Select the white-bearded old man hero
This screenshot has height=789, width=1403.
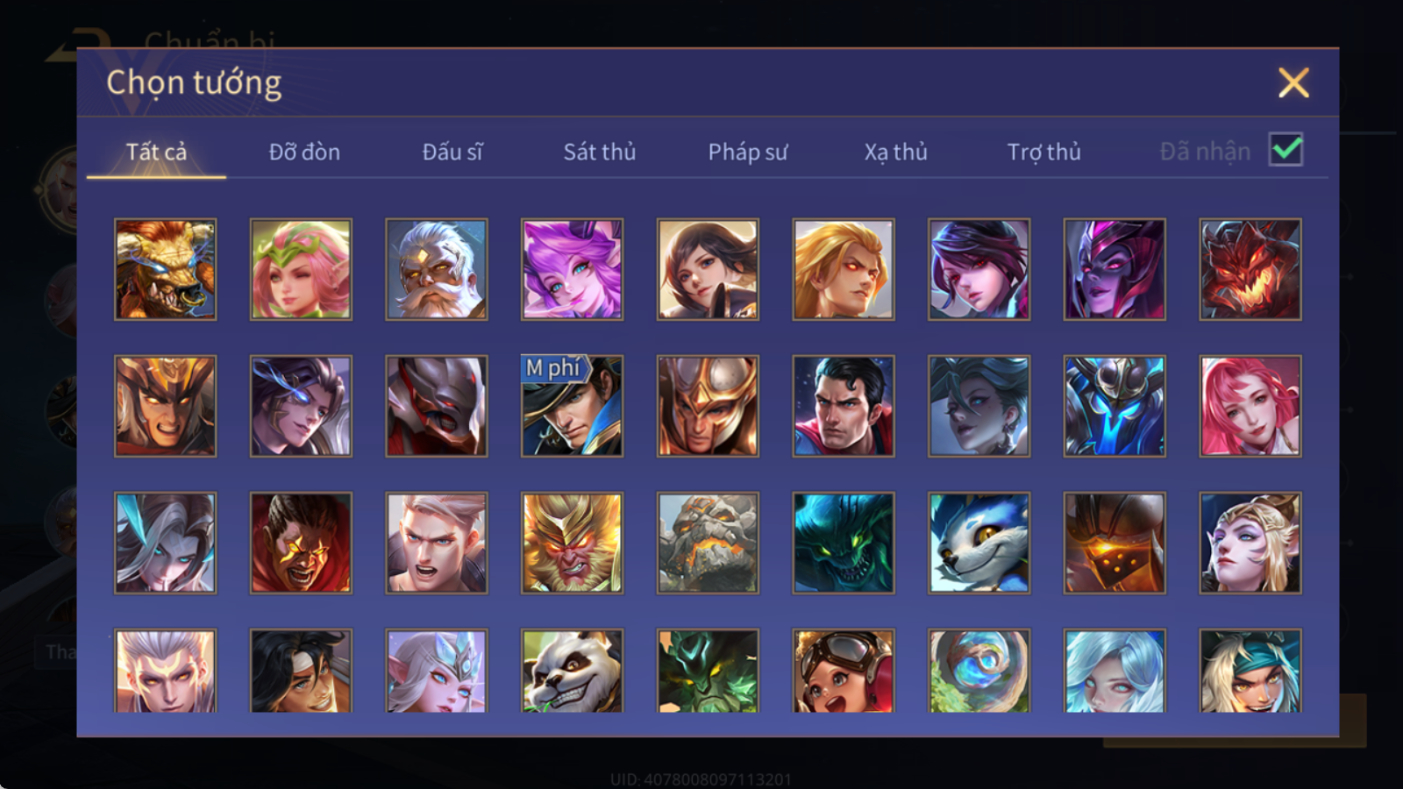[436, 270]
